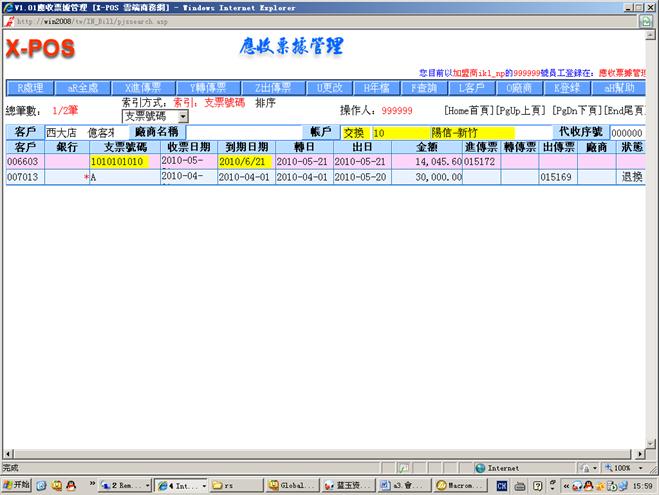Expand the 支票號碼 index dropdown

pyautogui.click(x=182, y=117)
